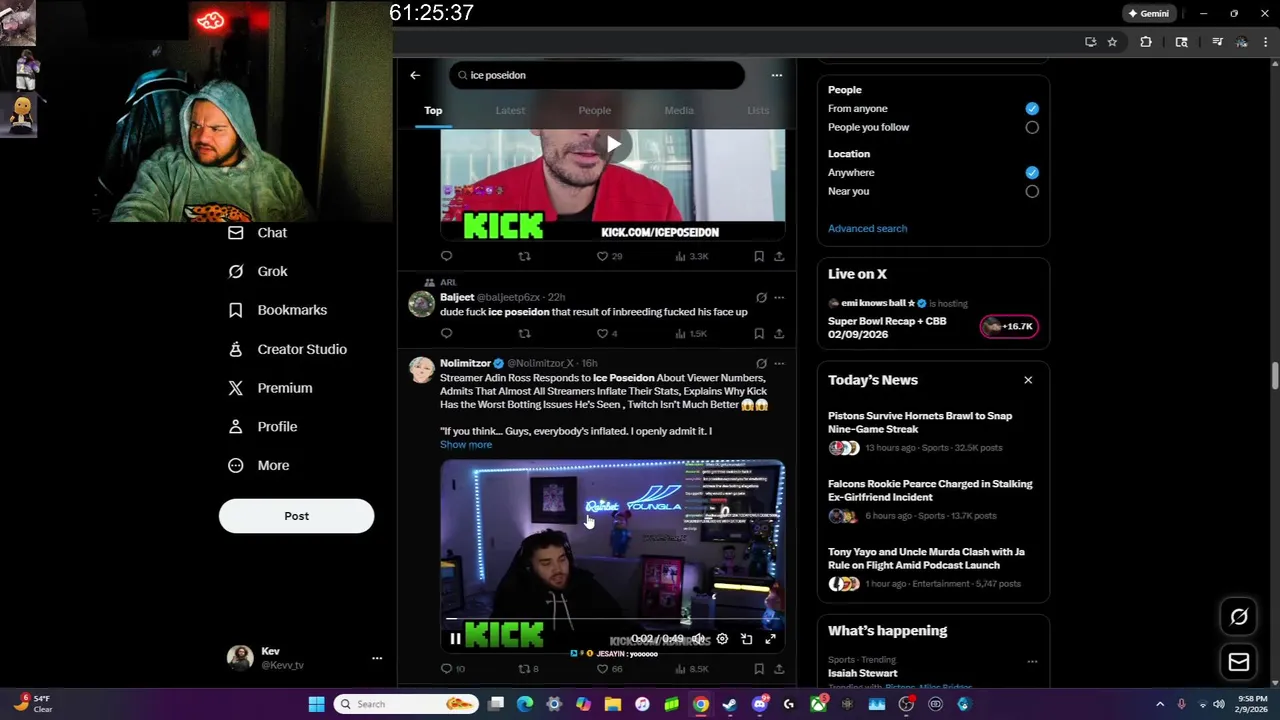The height and width of the screenshot is (720, 1280).
Task: Play the Kick Ice Poseidon video
Action: pyautogui.click(x=613, y=145)
